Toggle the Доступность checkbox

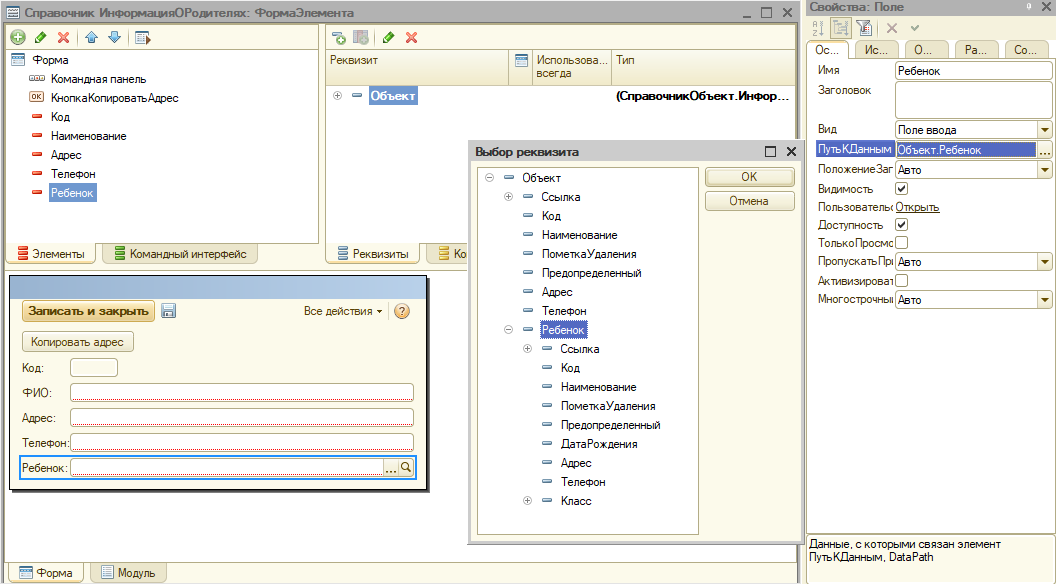point(902,224)
